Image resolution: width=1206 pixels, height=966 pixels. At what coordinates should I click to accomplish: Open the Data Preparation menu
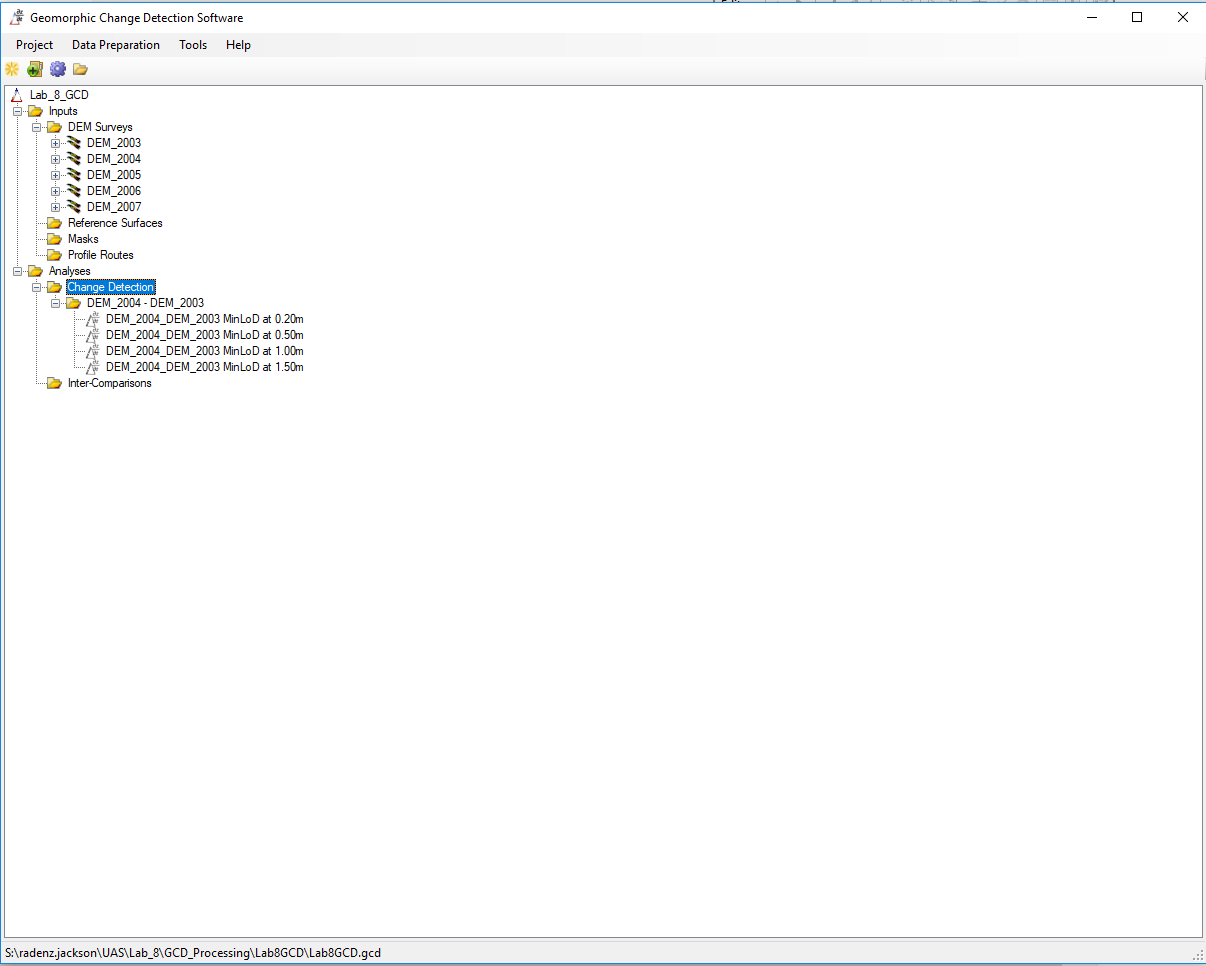tap(116, 45)
